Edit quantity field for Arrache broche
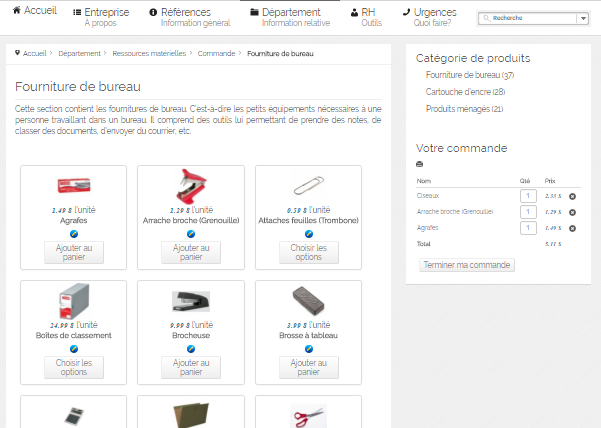Screen dimensions: 601x428 [528, 212]
